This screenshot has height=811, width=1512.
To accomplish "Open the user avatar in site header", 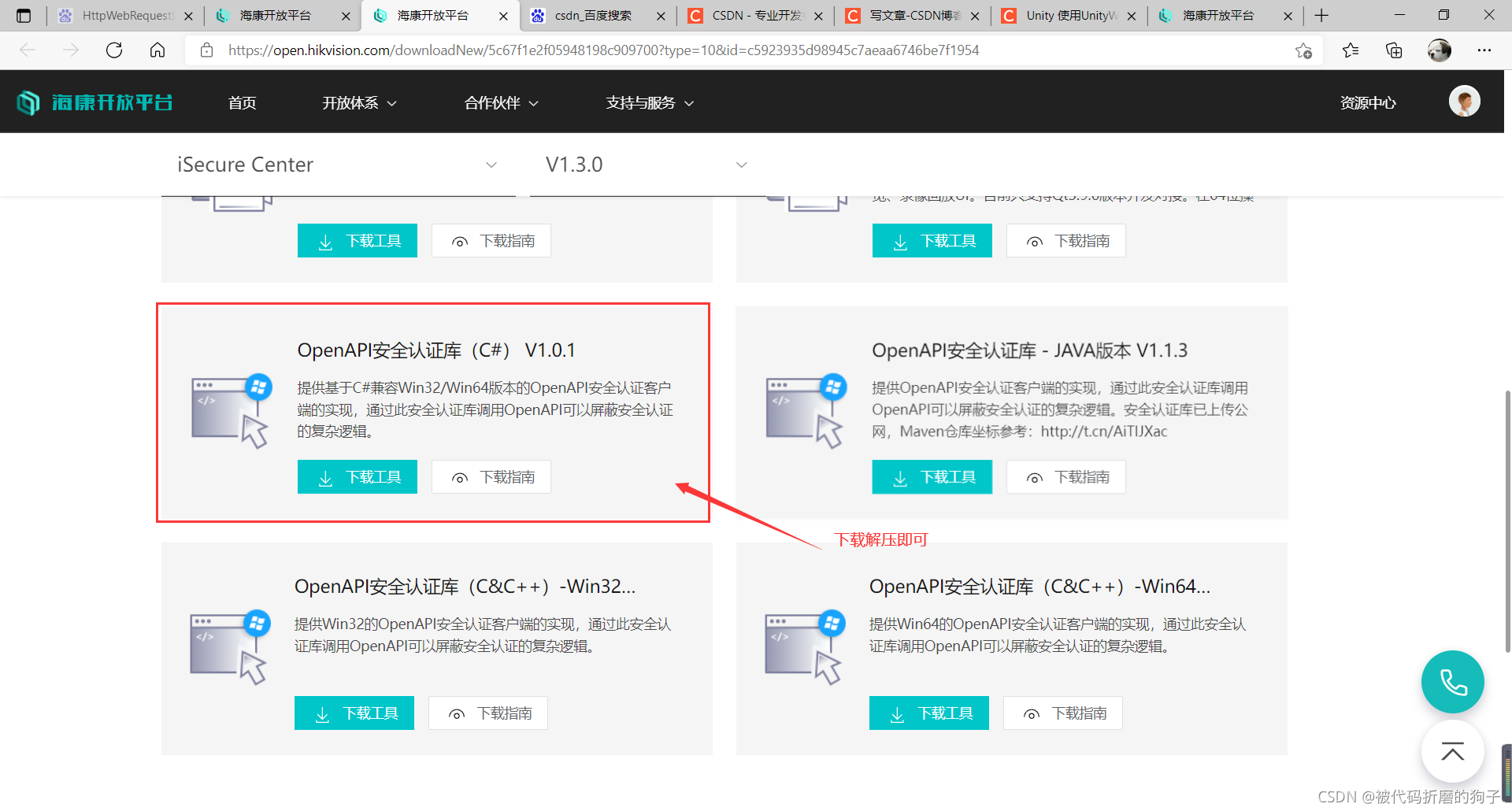I will coord(1465,102).
